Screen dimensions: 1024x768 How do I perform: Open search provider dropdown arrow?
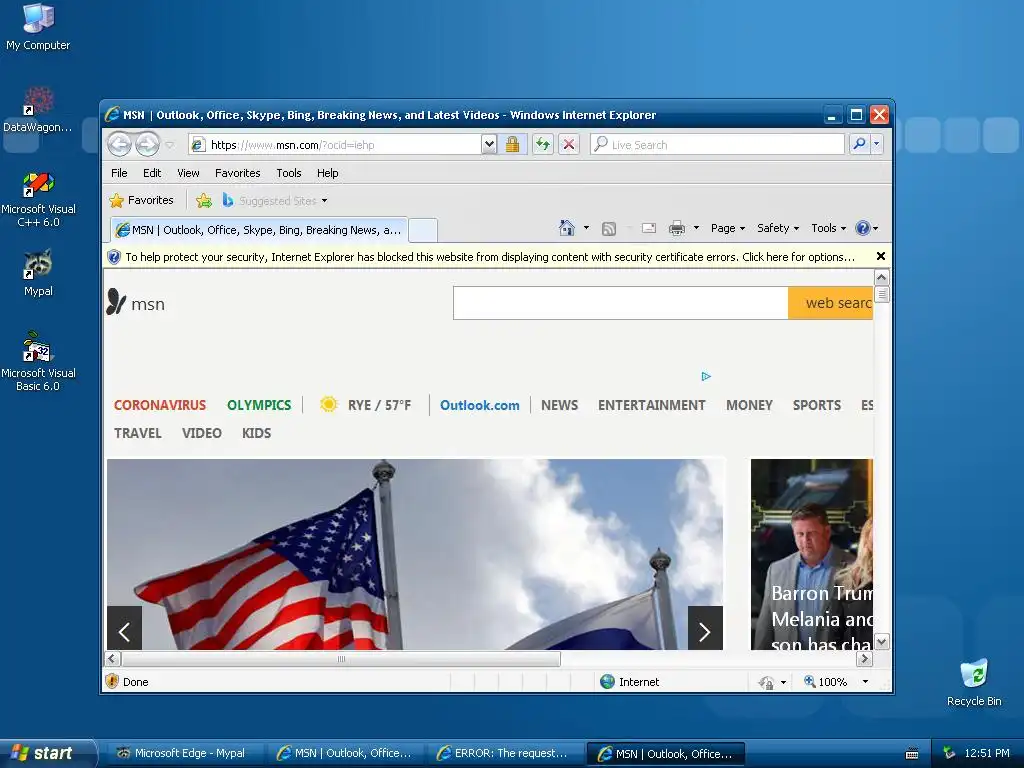[x=877, y=144]
